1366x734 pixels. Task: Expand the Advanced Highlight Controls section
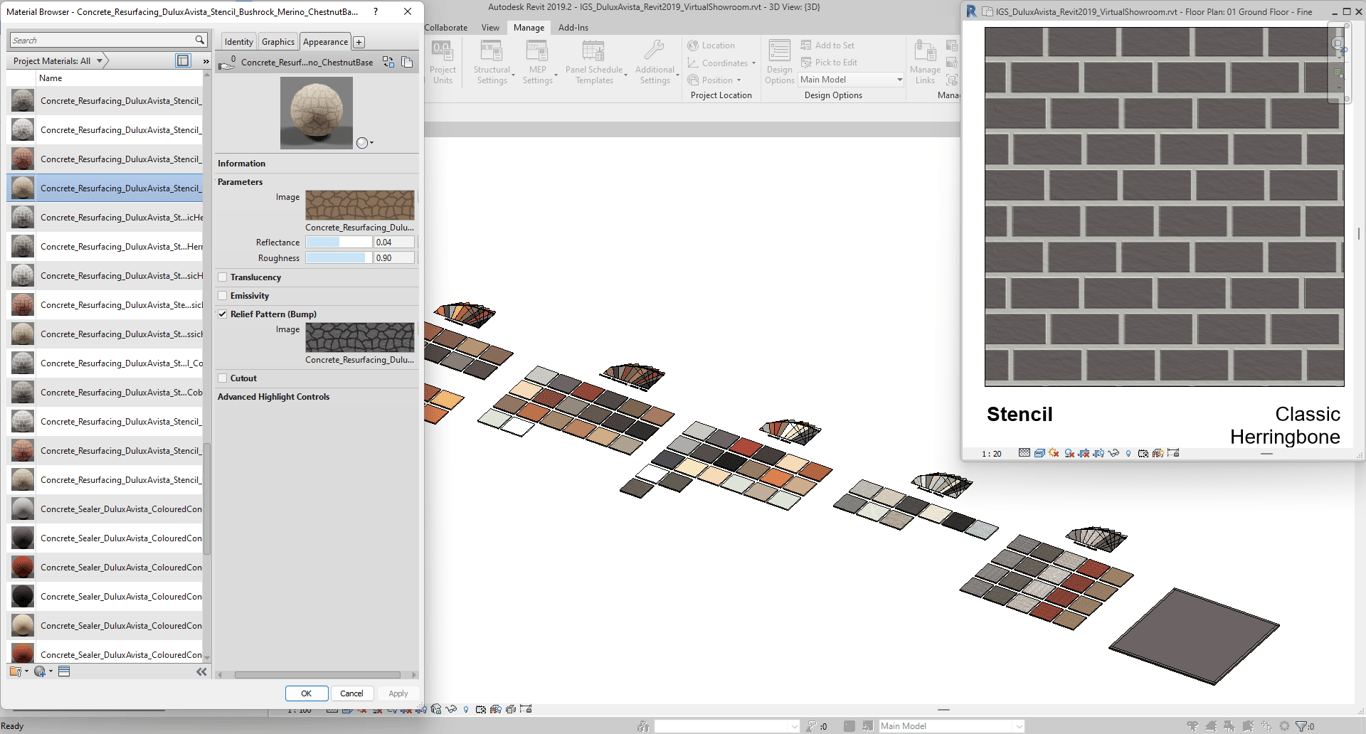273,397
